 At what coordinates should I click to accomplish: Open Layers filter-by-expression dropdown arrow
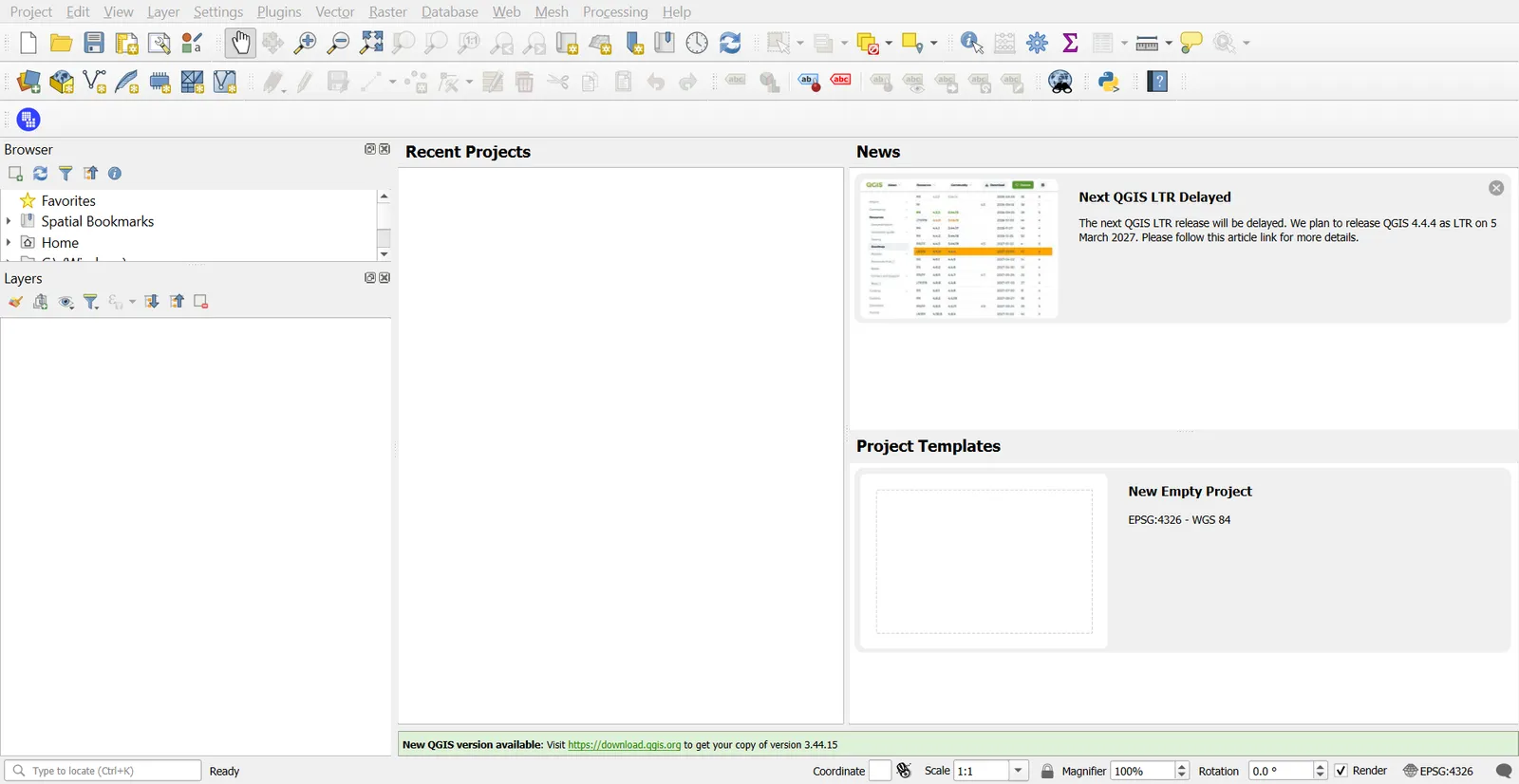pos(132,302)
